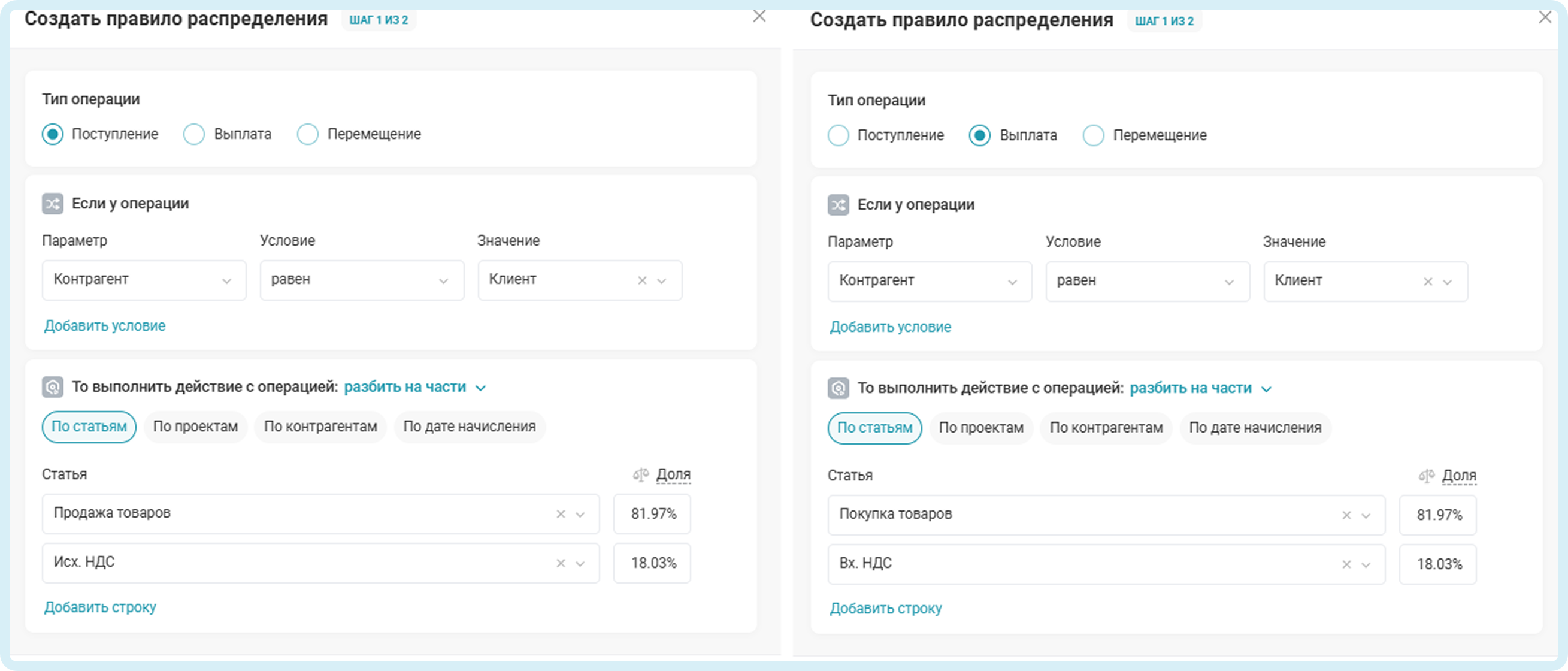
Task: Clear 'Исх. НДС' article using X icon
Action: (561, 563)
